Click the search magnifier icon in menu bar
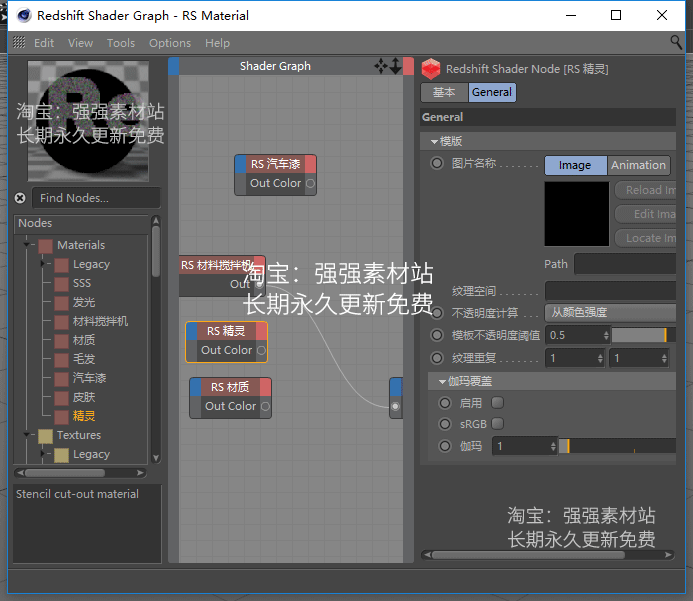693x601 pixels. tap(676, 42)
